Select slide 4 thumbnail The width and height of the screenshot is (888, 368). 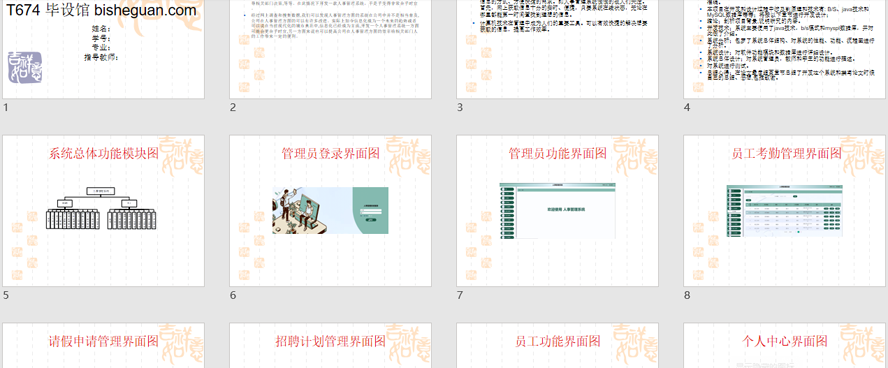click(785, 49)
